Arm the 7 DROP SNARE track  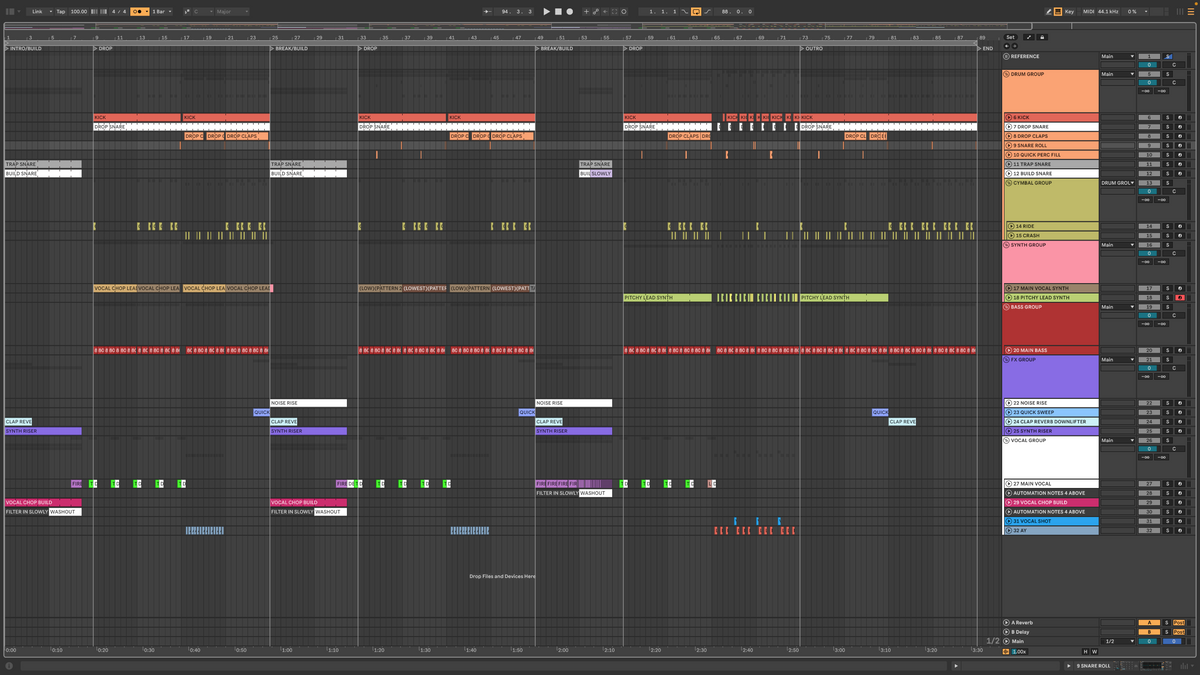1180,127
